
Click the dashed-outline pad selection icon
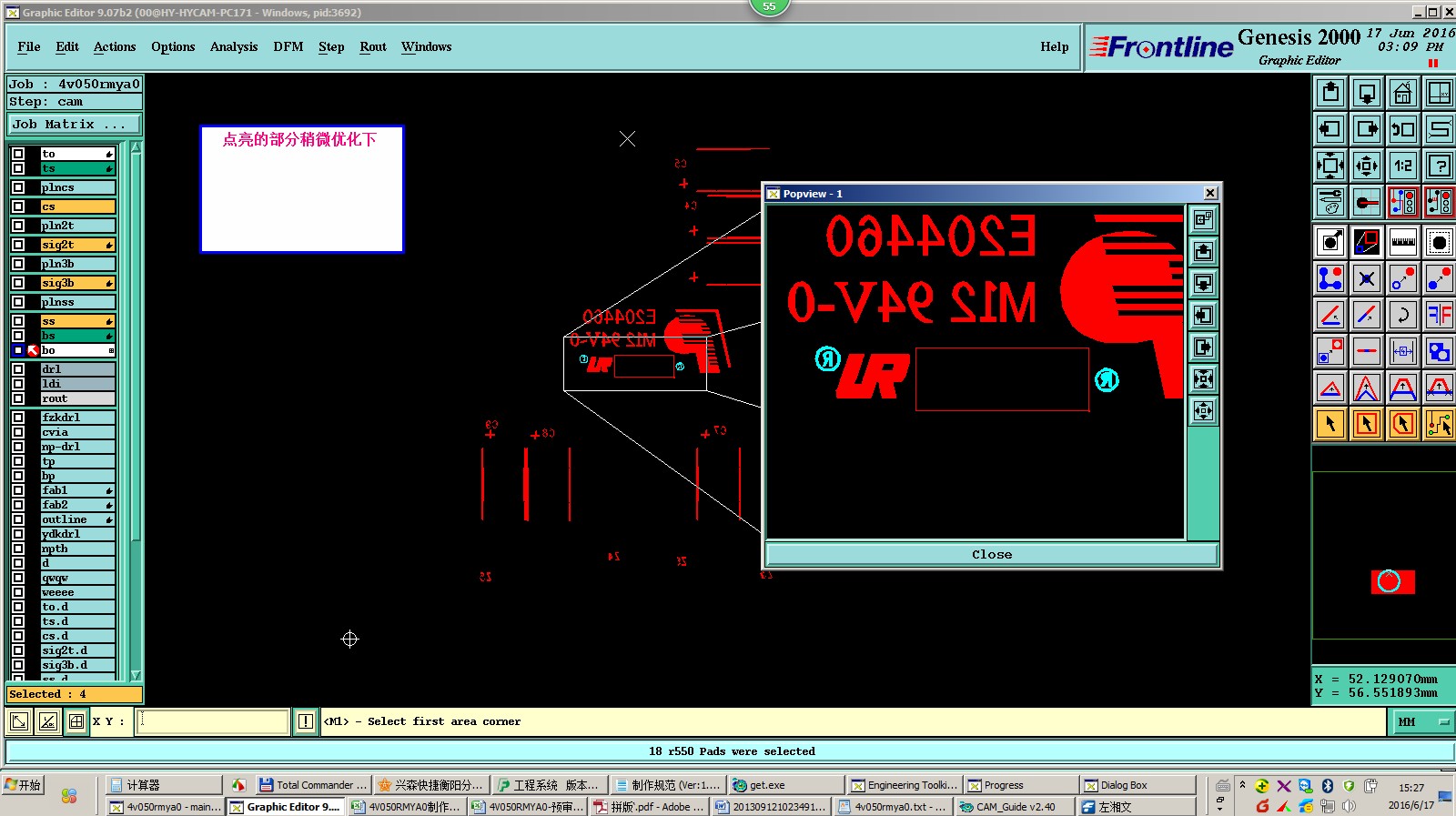click(x=1440, y=242)
